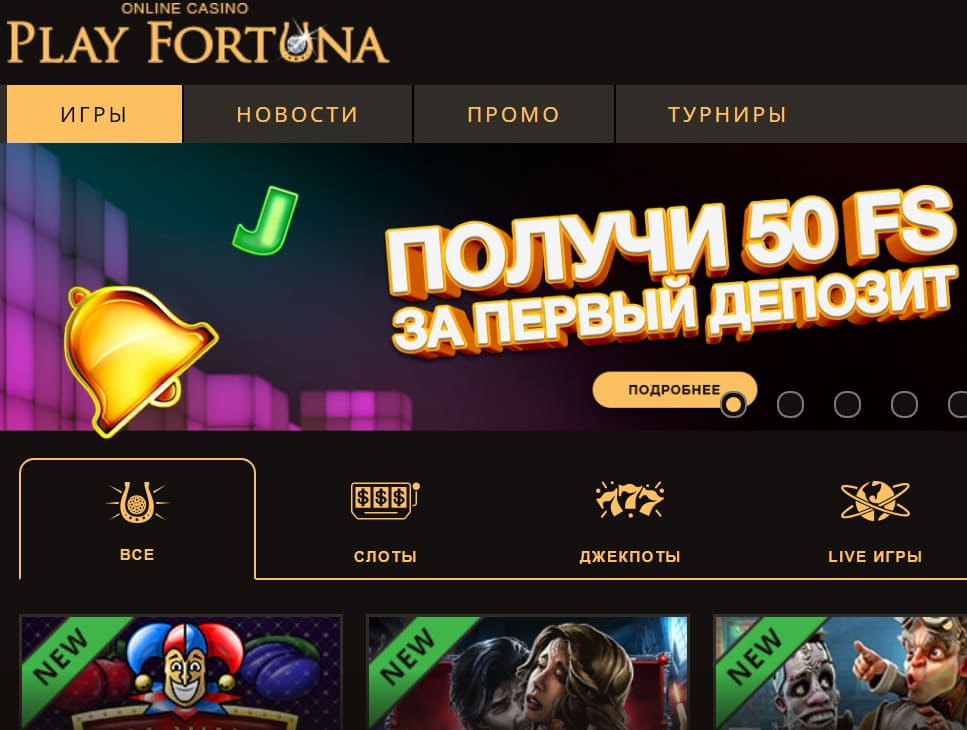Click the Play Fortuna logo

point(198,33)
